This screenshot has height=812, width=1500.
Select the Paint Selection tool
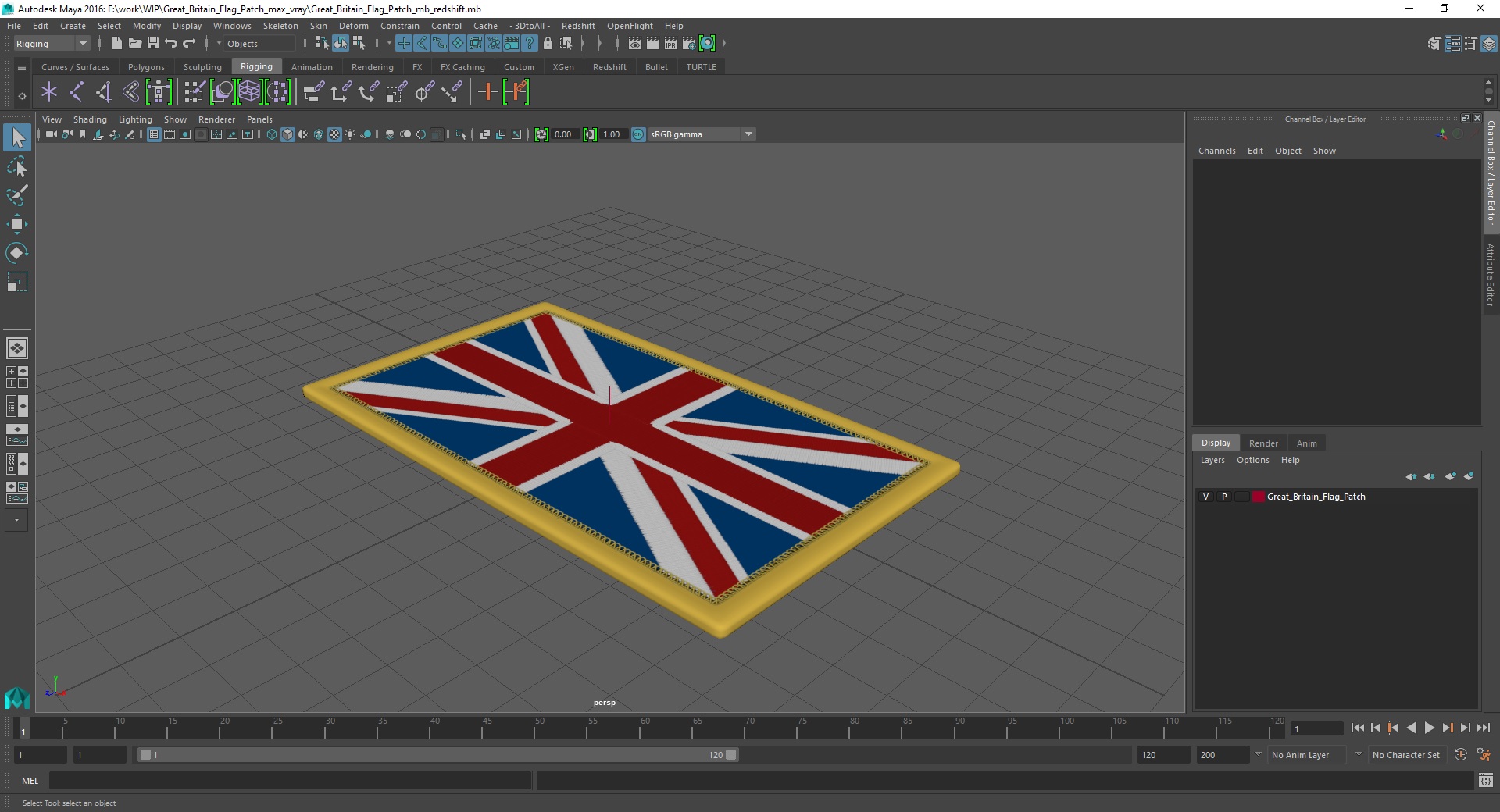(x=16, y=195)
